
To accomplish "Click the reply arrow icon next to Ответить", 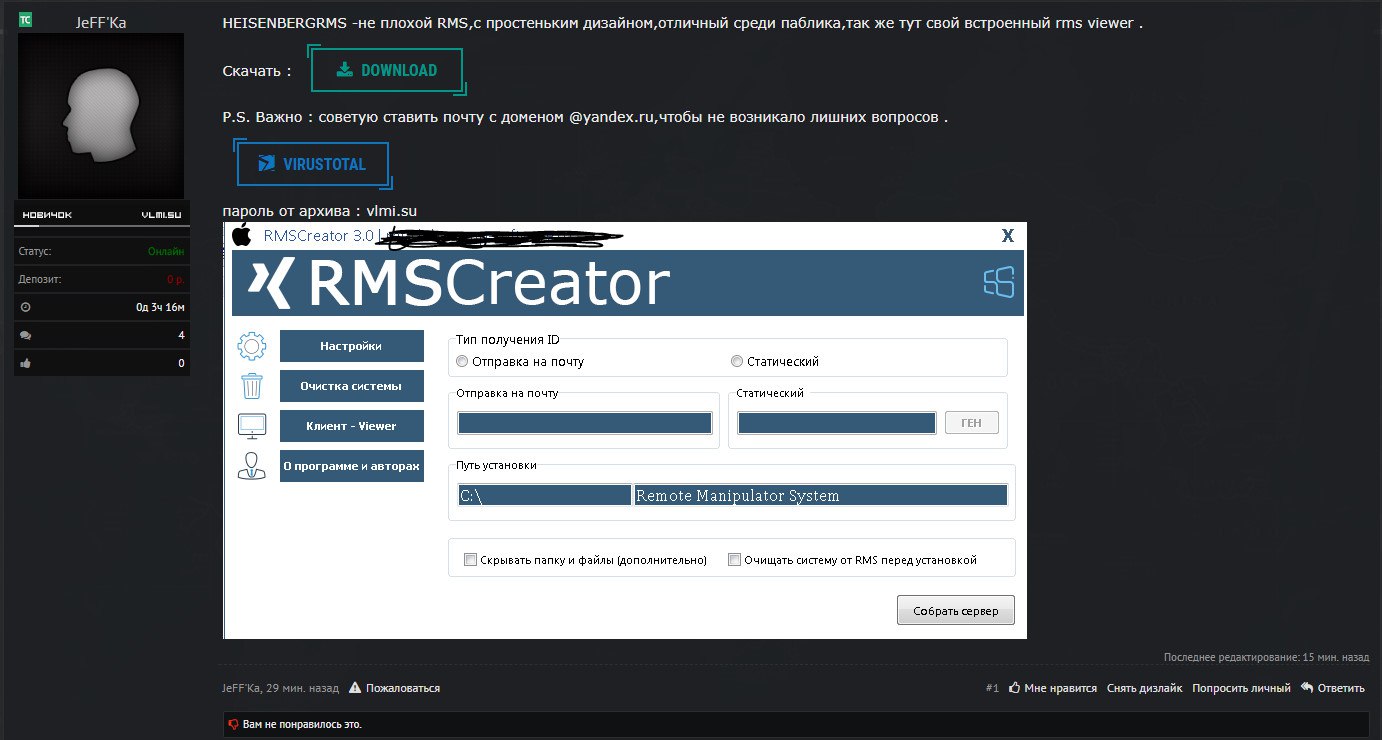I will (1307, 688).
